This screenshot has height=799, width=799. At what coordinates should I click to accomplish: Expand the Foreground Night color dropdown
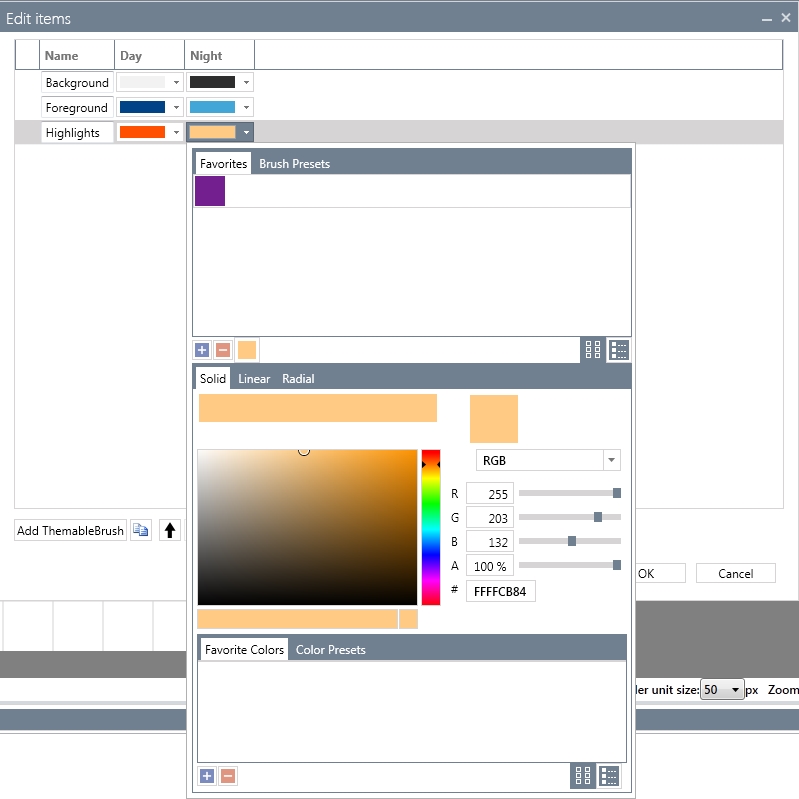246,108
